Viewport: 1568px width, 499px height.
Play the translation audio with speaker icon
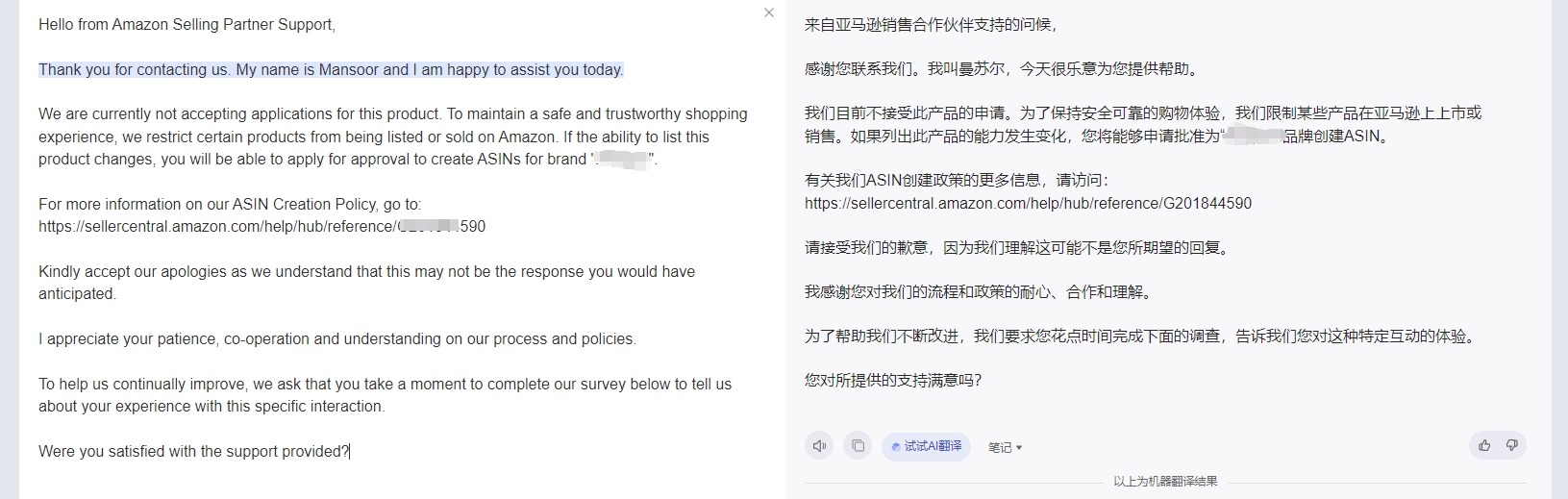(819, 446)
